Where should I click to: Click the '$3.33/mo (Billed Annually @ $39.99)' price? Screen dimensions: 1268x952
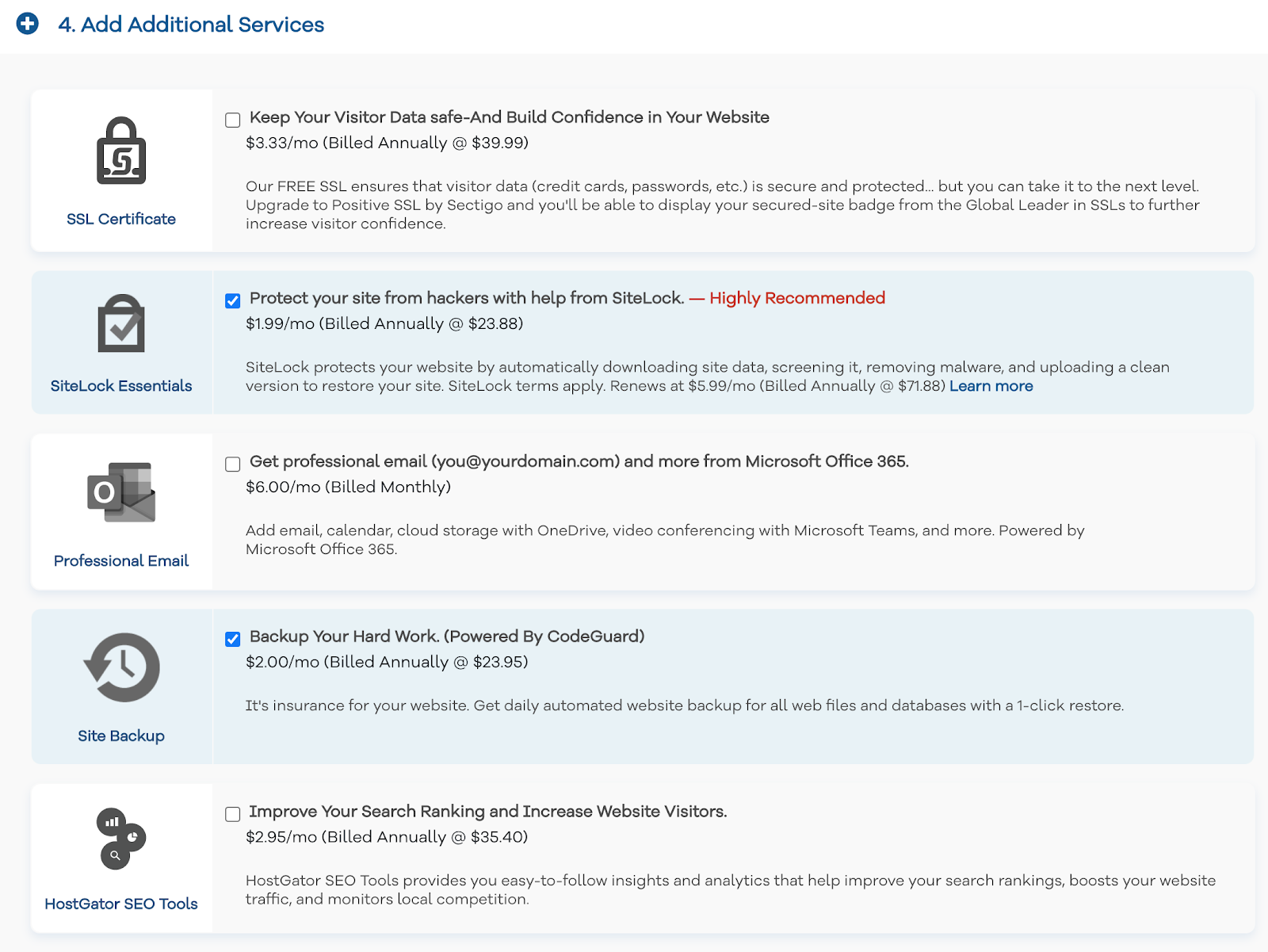[x=388, y=143]
